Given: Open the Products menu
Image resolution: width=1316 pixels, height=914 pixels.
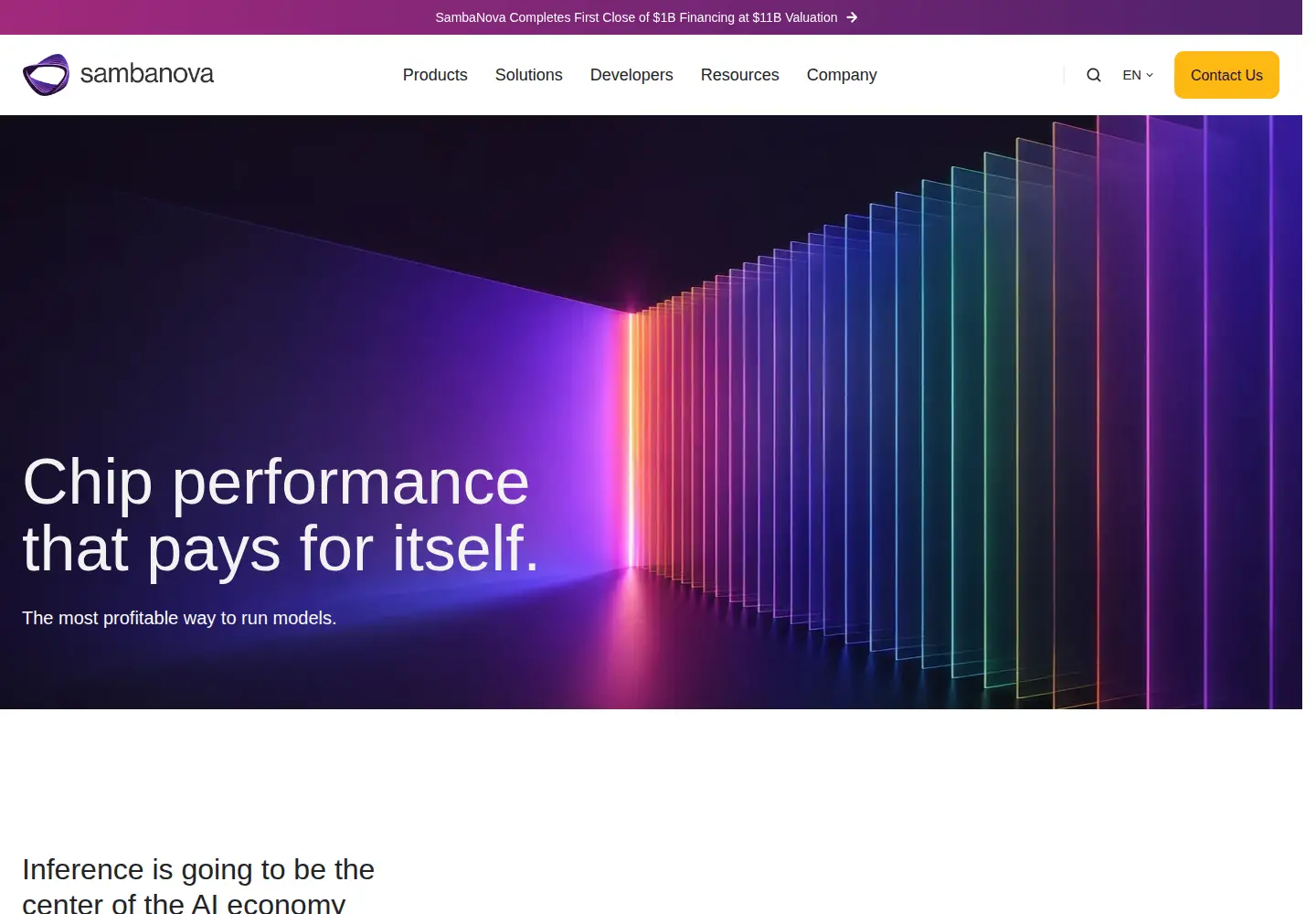Looking at the screenshot, I should pos(435,75).
